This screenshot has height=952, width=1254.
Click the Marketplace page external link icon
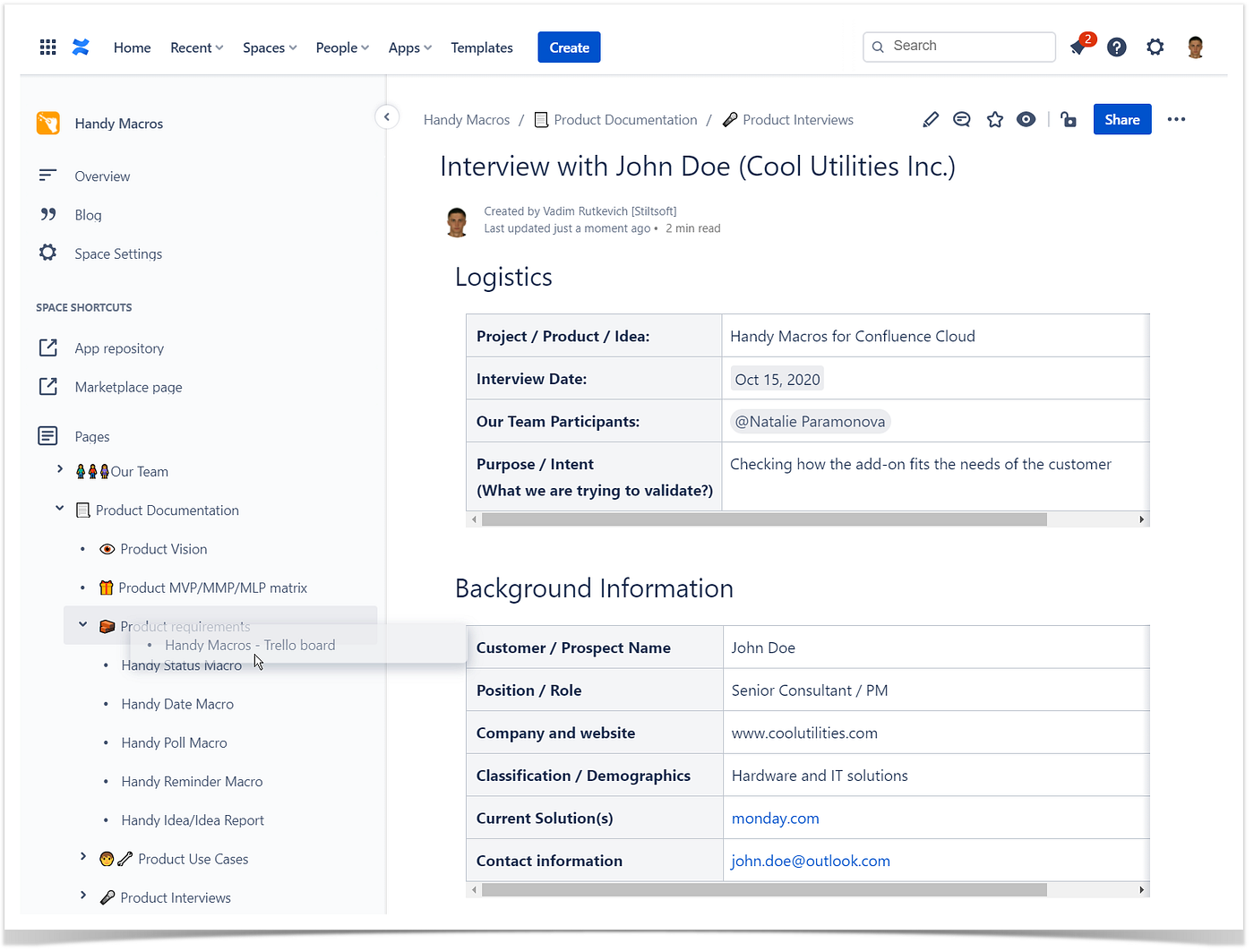pos(48,386)
